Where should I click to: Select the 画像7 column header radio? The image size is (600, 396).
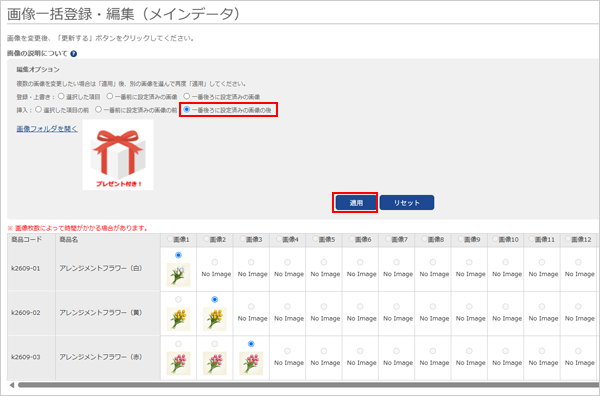pos(388,239)
